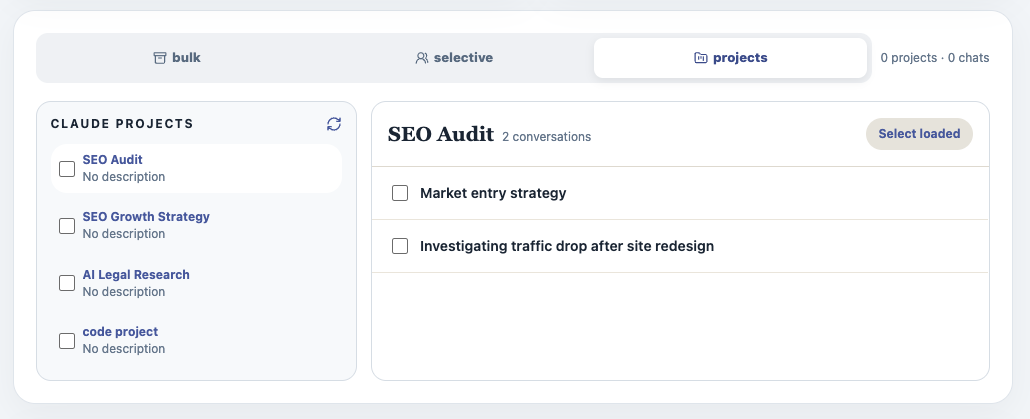Click the SEO Audit project name
The height and width of the screenshot is (419, 1030).
coord(112,160)
